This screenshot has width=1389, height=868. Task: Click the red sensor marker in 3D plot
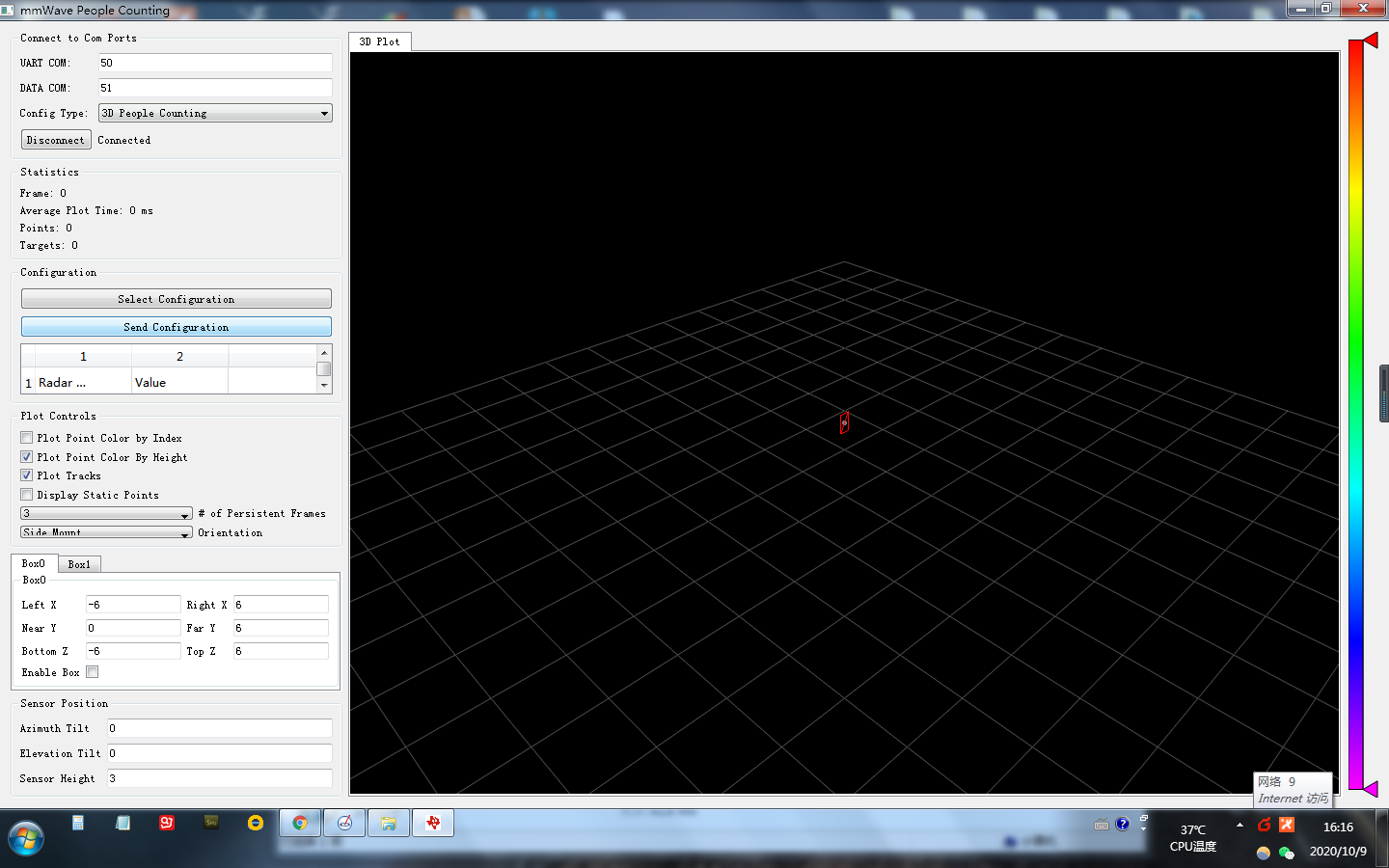tap(844, 422)
